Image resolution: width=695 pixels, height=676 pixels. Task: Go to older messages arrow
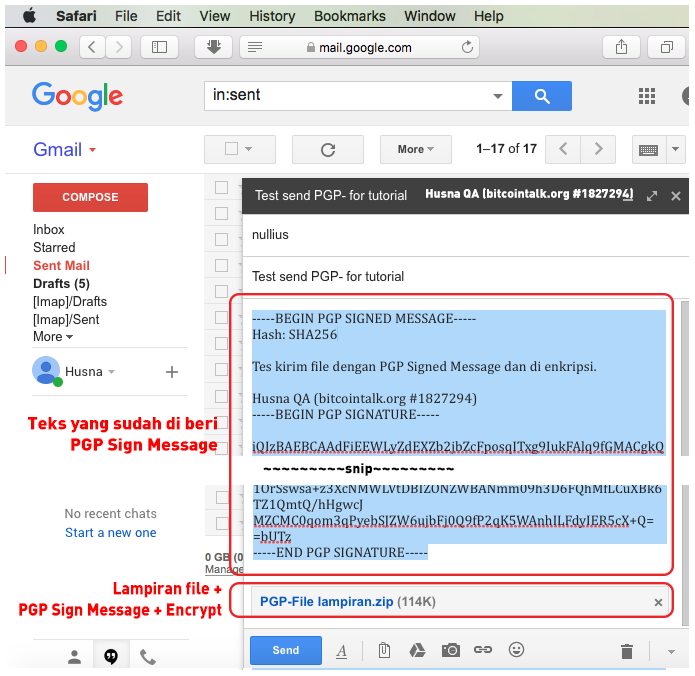coord(598,149)
